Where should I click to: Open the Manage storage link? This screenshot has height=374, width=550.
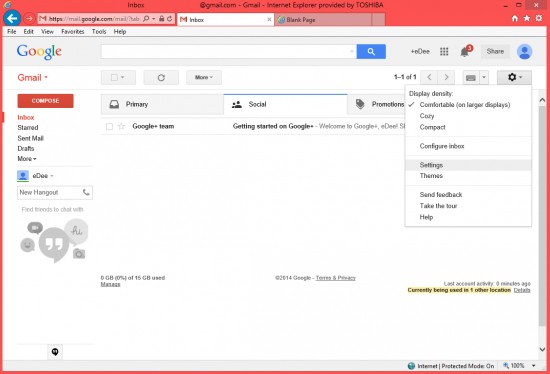coord(110,284)
